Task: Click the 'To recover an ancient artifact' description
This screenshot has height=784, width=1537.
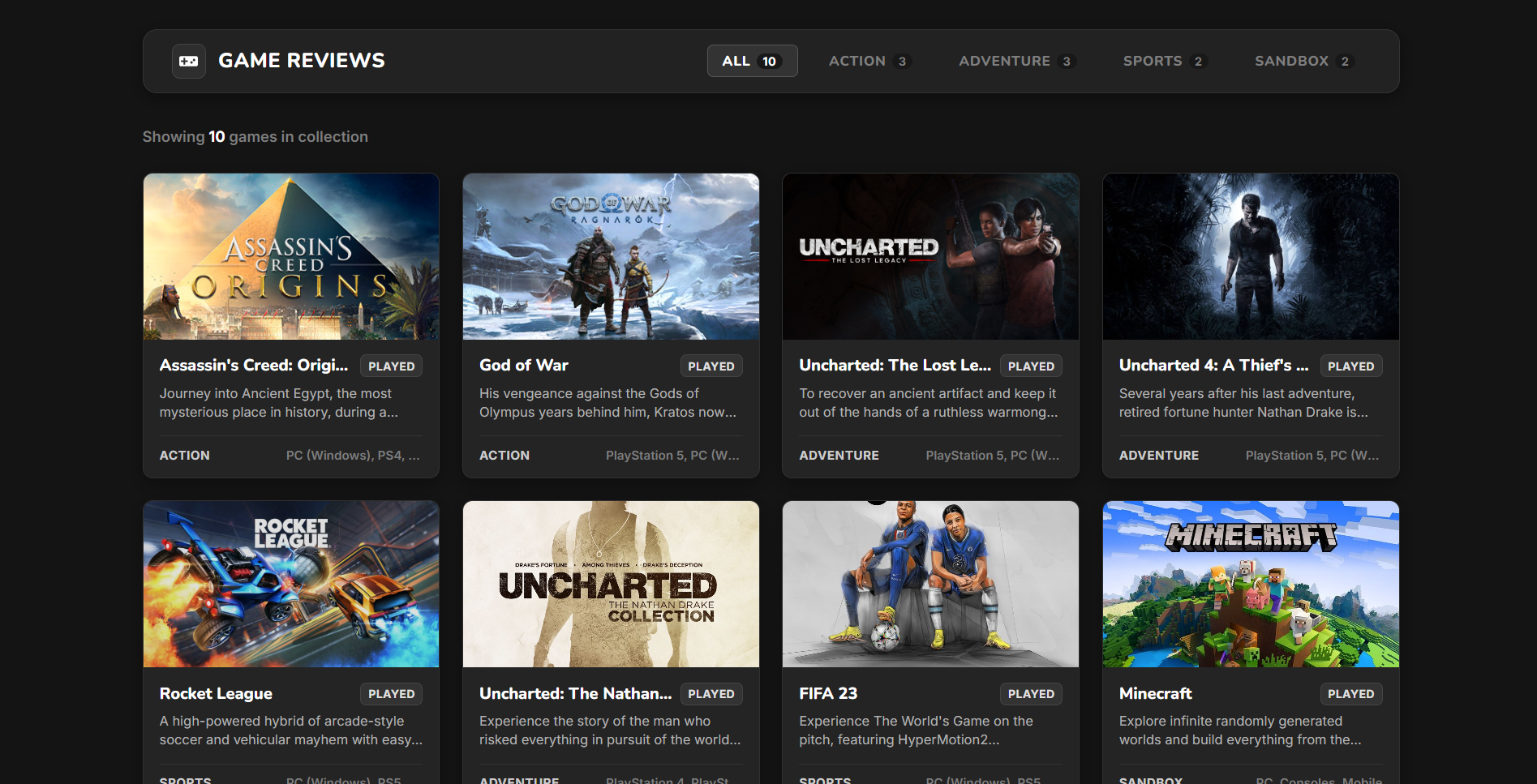Action: (x=929, y=403)
